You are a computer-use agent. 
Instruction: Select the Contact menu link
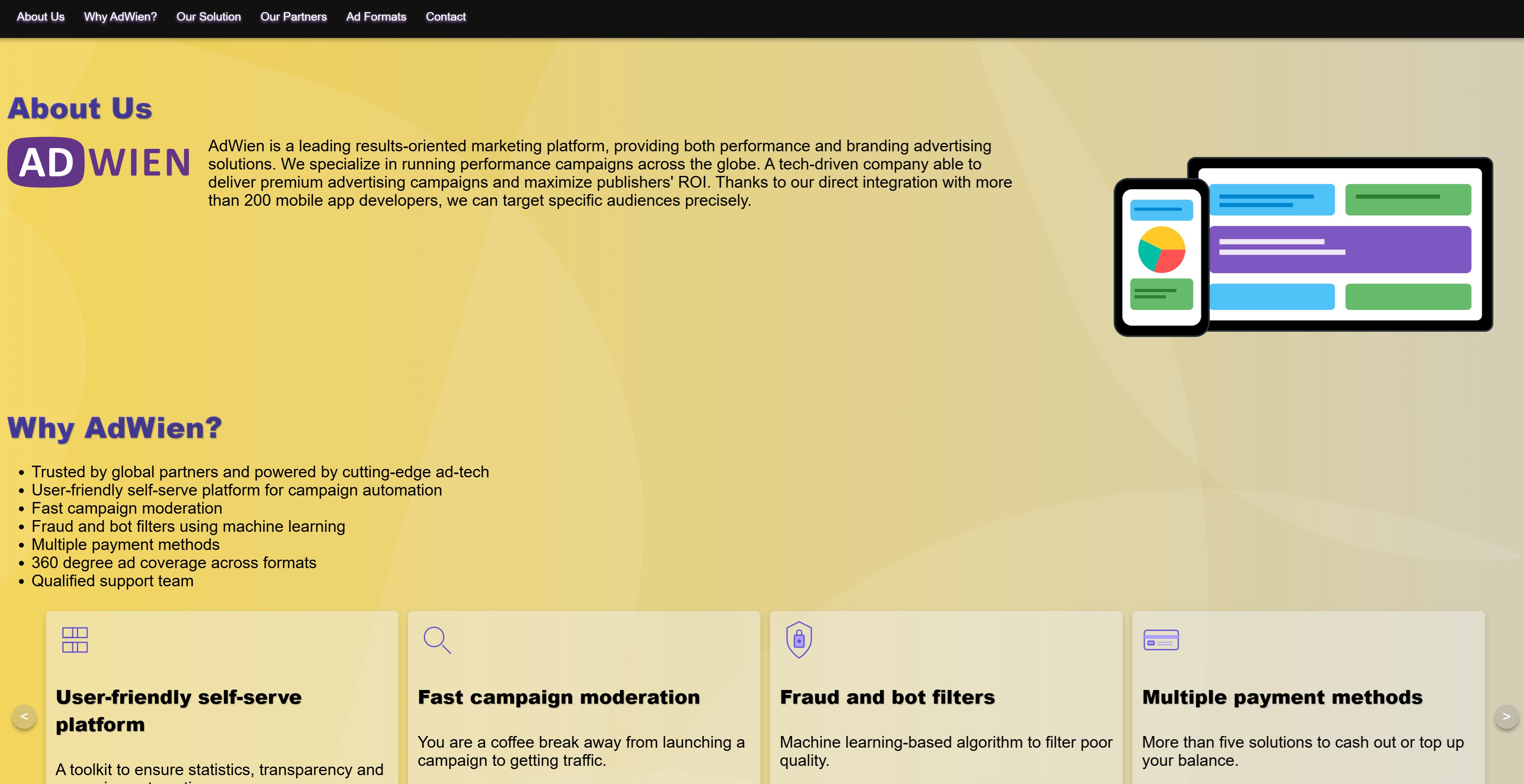click(x=446, y=17)
